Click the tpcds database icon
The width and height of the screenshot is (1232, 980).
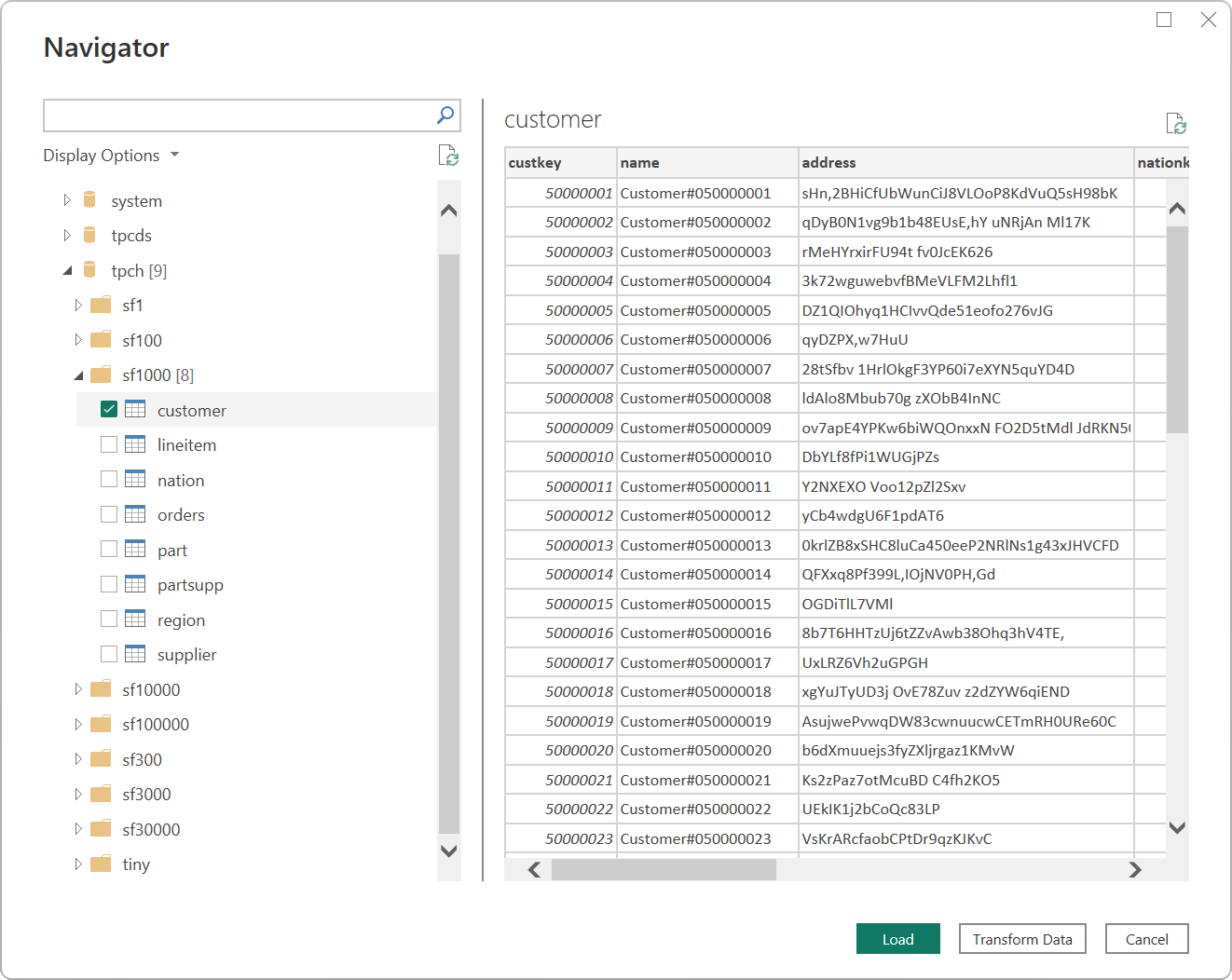pos(89,235)
